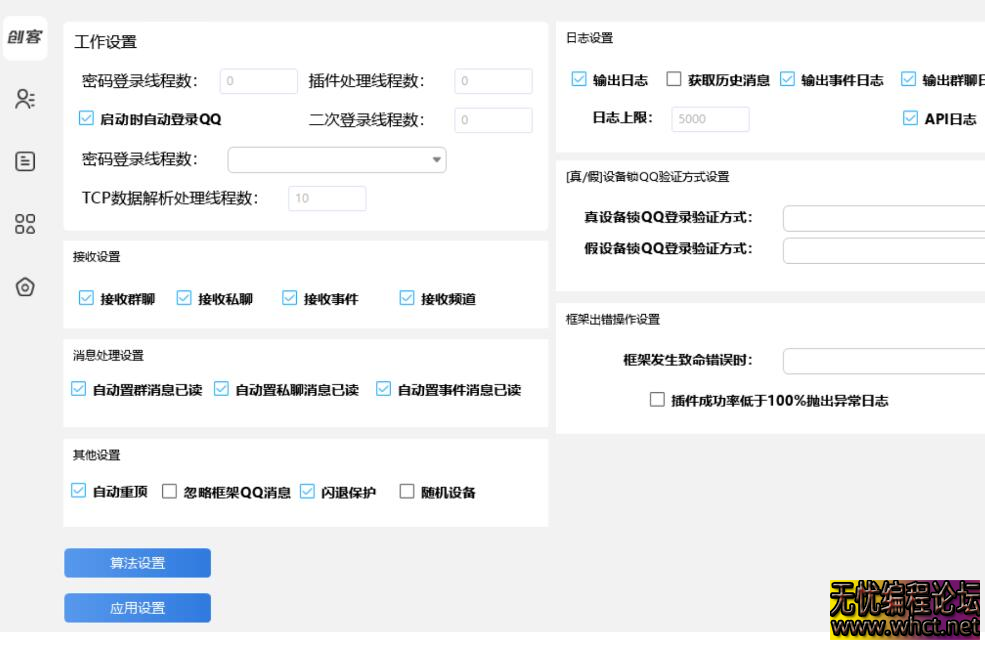This screenshot has width=985, height=645.
Task: Open the log document sidebar icon
Action: [x=23, y=160]
